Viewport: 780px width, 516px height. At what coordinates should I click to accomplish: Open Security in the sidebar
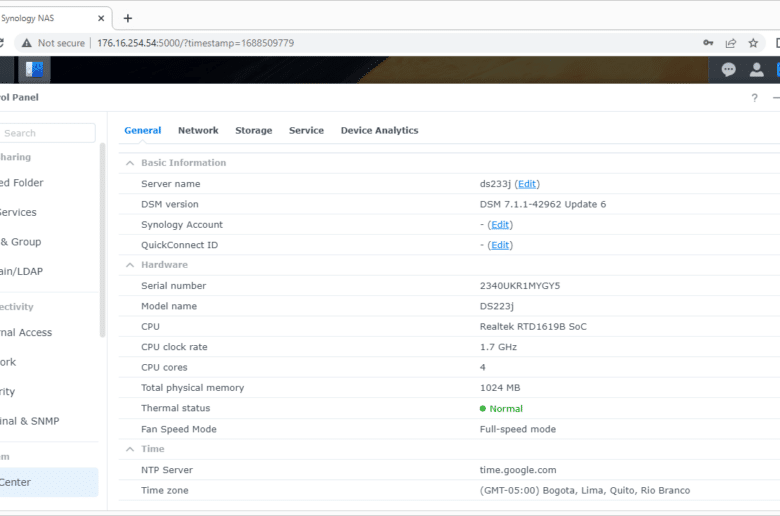pyautogui.click(x=7, y=392)
